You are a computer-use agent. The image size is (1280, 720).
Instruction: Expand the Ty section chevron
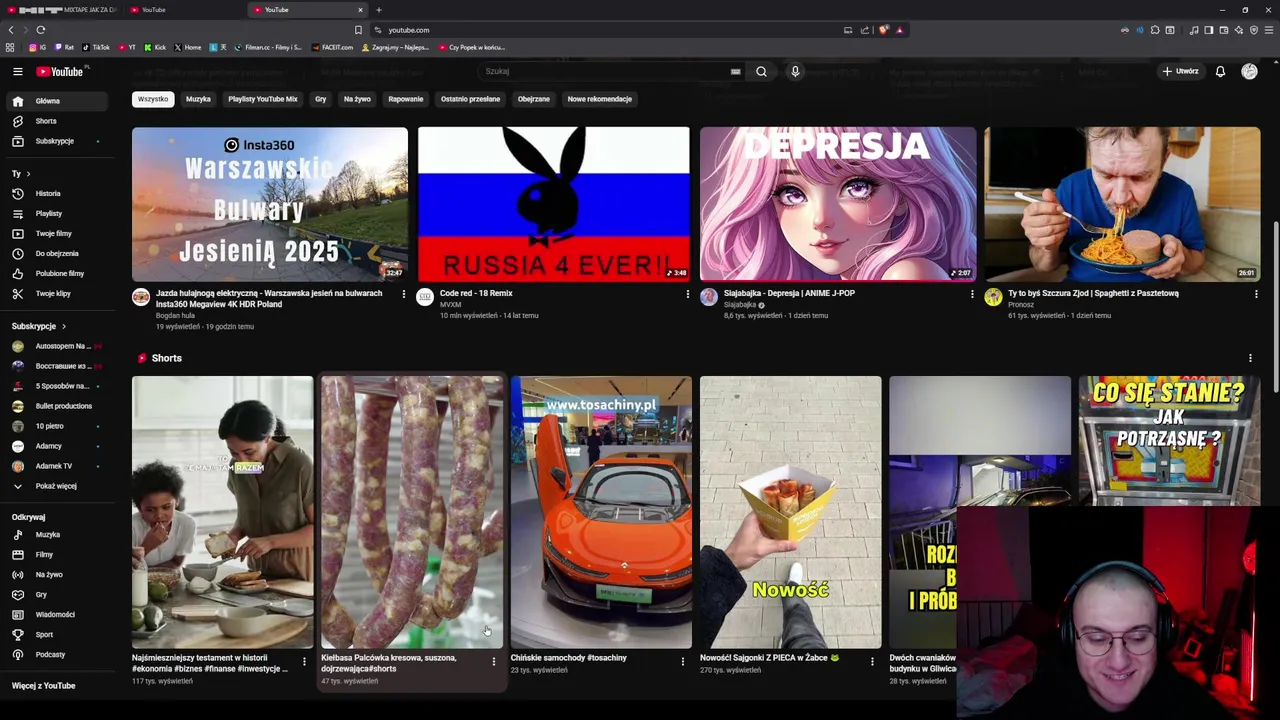pos(28,174)
